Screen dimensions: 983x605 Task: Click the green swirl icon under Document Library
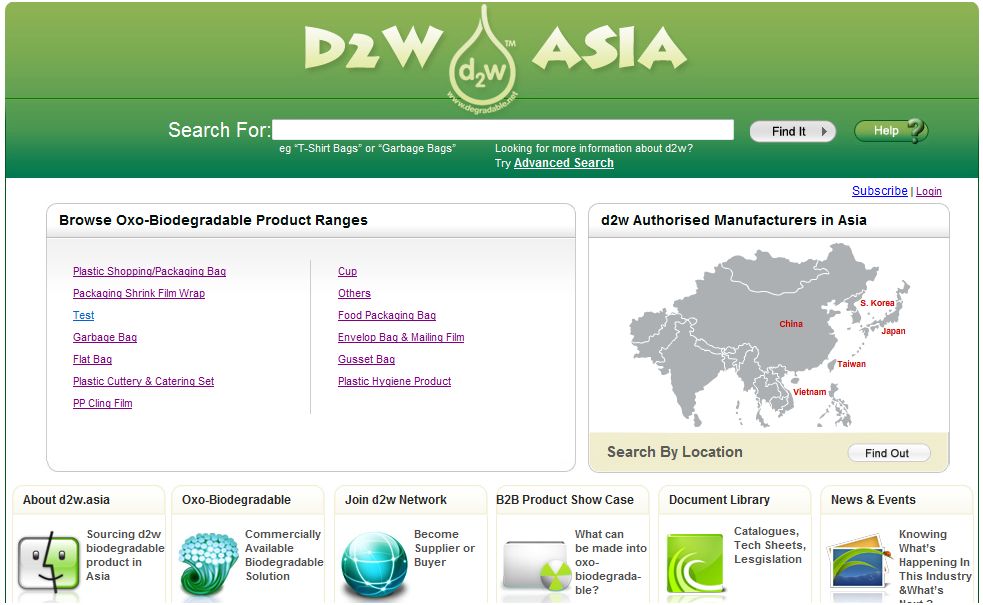pos(695,563)
